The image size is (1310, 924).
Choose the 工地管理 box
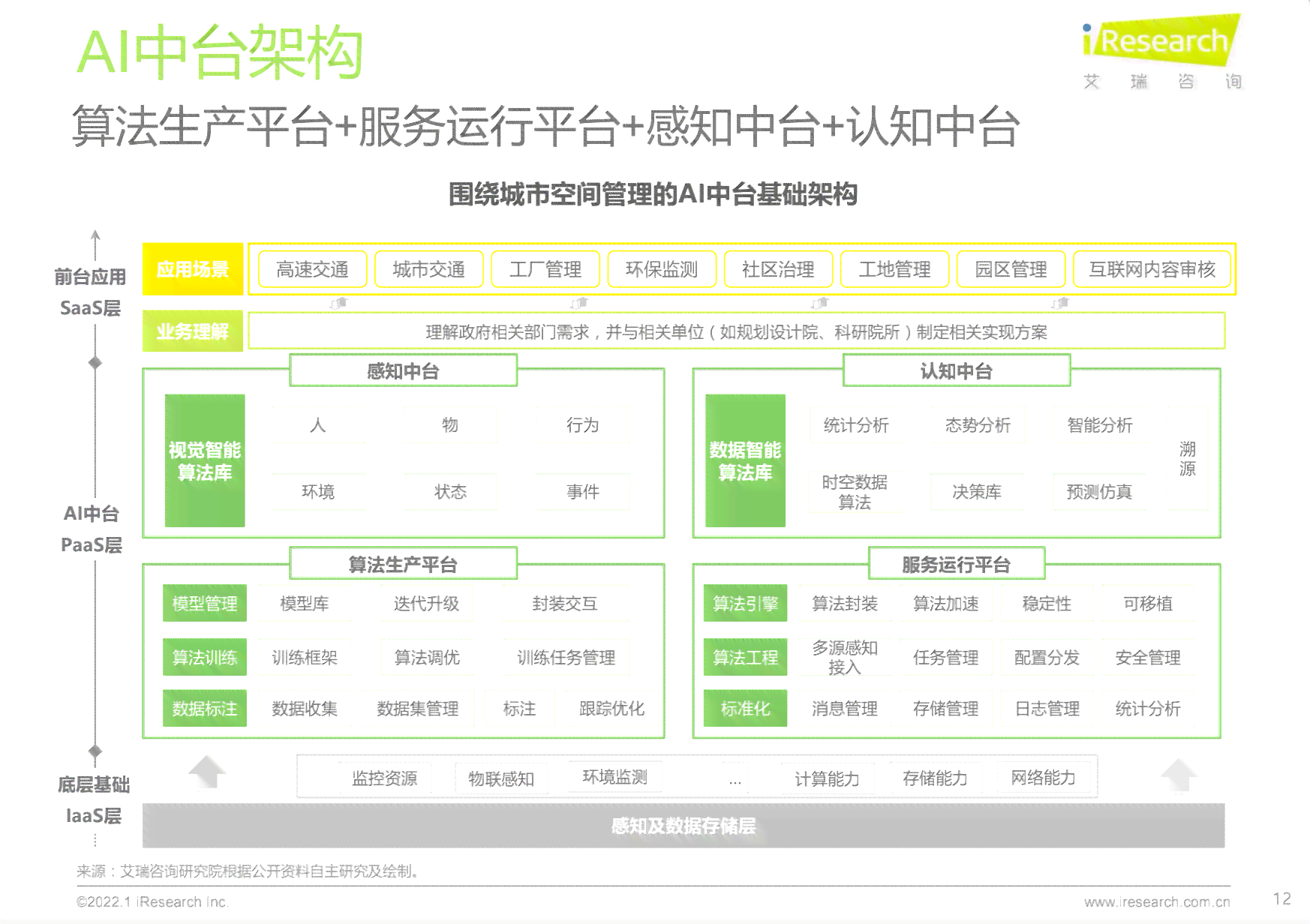(x=894, y=269)
